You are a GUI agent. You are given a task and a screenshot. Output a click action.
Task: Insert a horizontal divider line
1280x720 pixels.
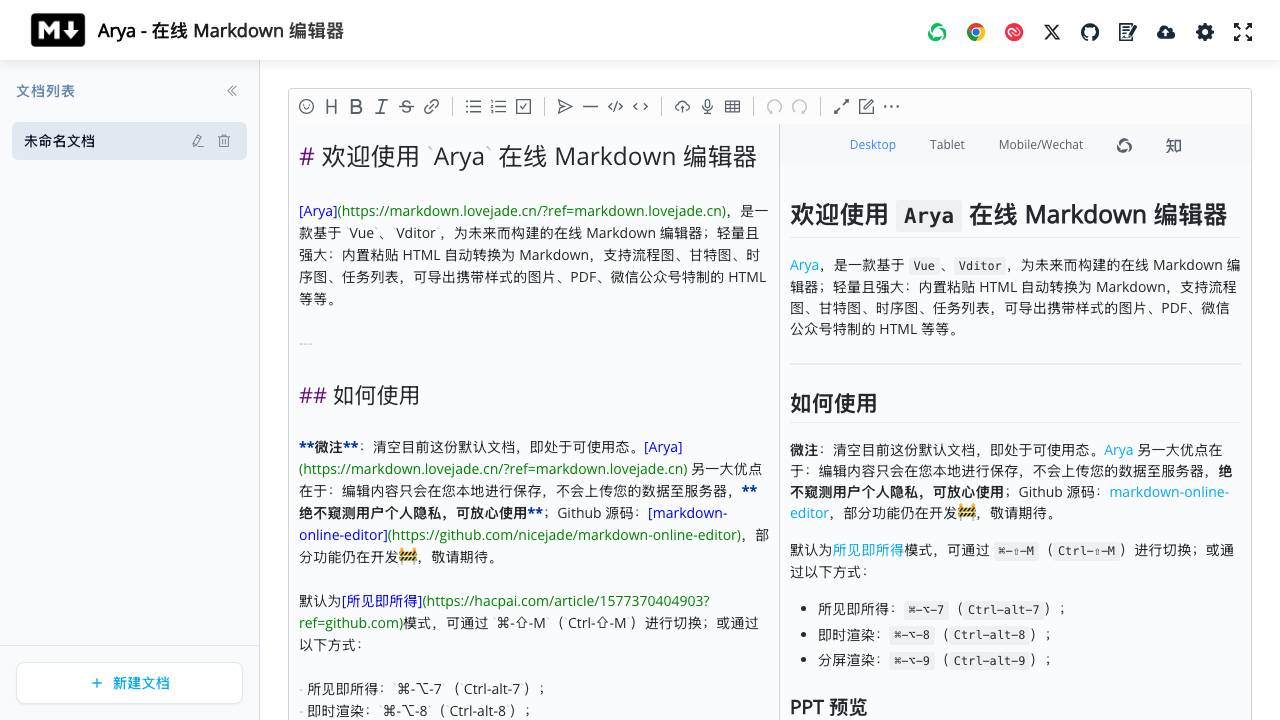pyautogui.click(x=590, y=106)
